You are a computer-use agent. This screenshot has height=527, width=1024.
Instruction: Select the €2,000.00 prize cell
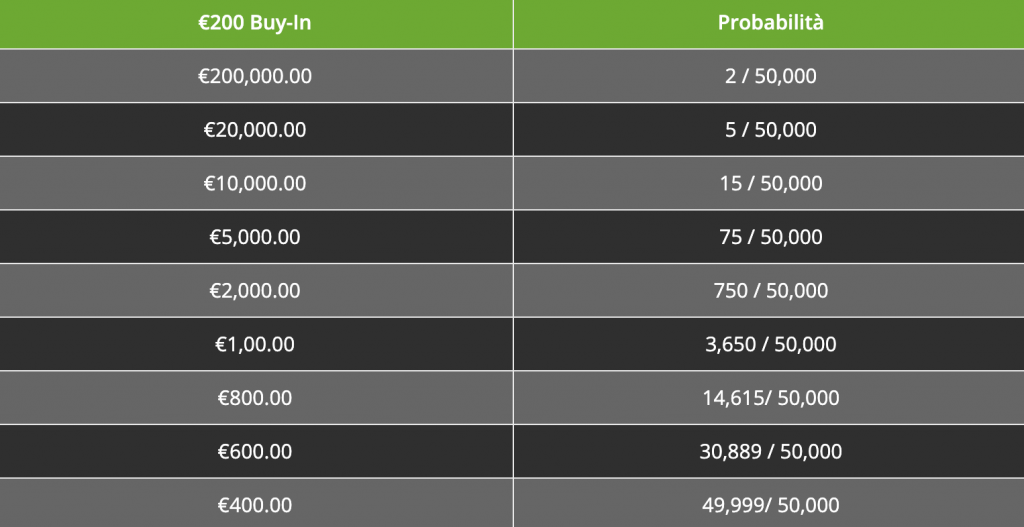point(255,291)
